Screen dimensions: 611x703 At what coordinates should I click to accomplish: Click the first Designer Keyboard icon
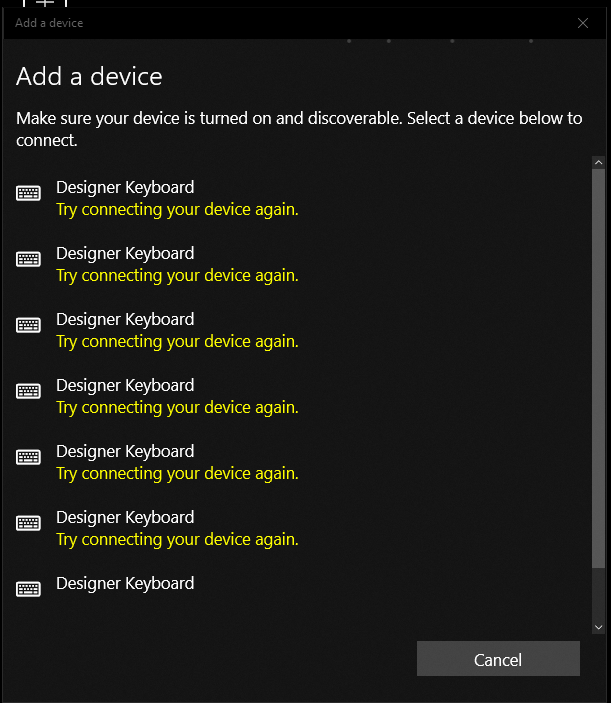tap(28, 193)
